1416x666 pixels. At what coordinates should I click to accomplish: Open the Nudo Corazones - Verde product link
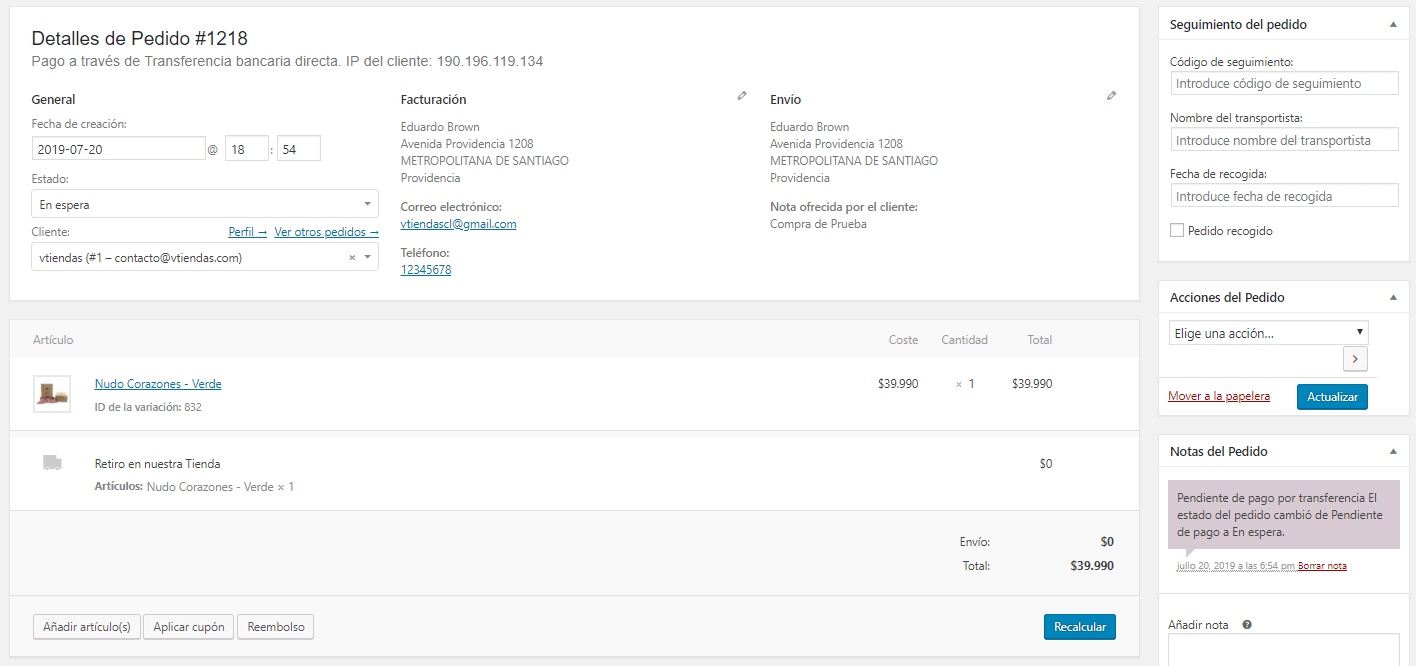[x=158, y=384]
